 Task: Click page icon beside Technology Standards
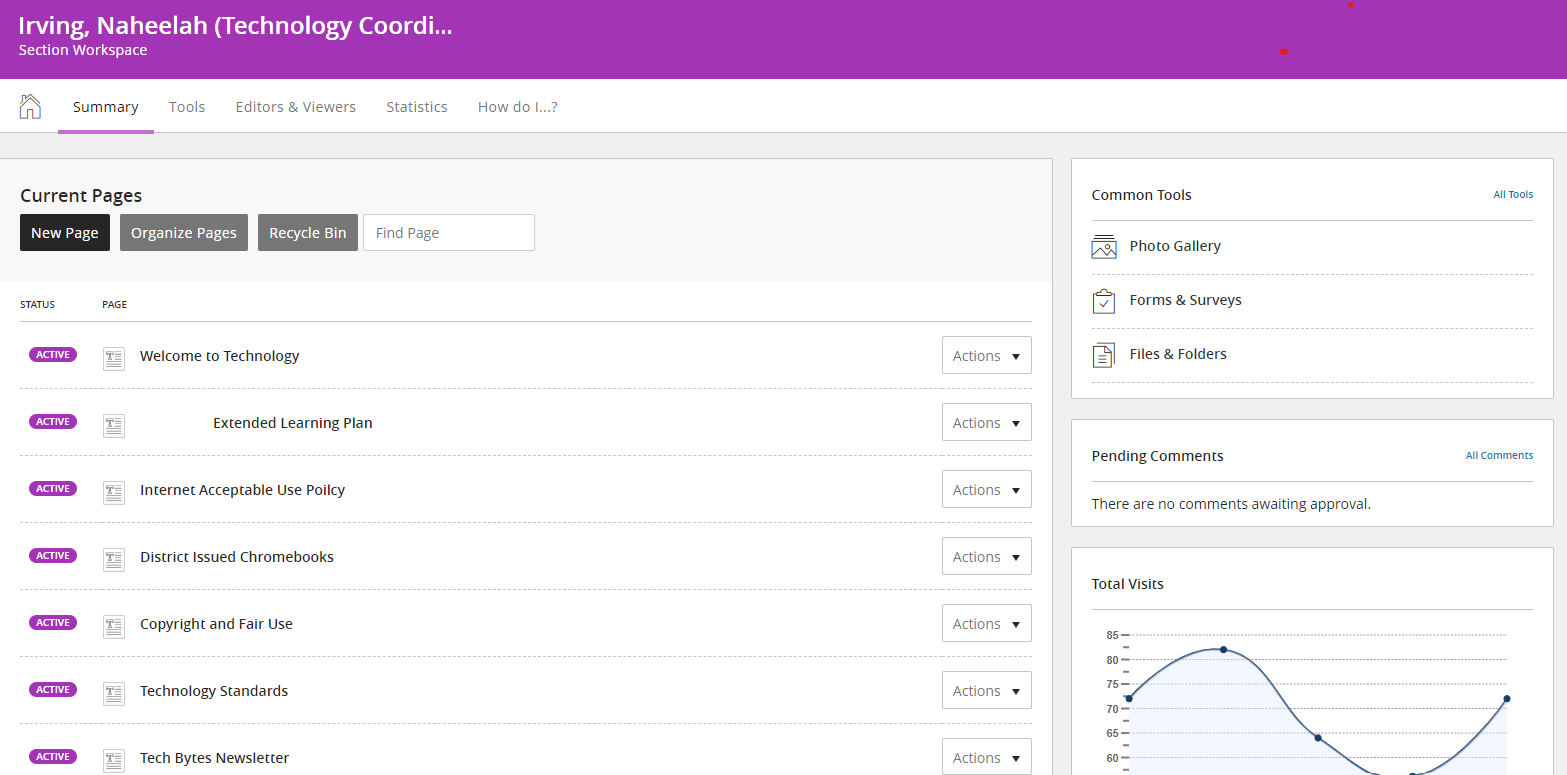tap(114, 693)
